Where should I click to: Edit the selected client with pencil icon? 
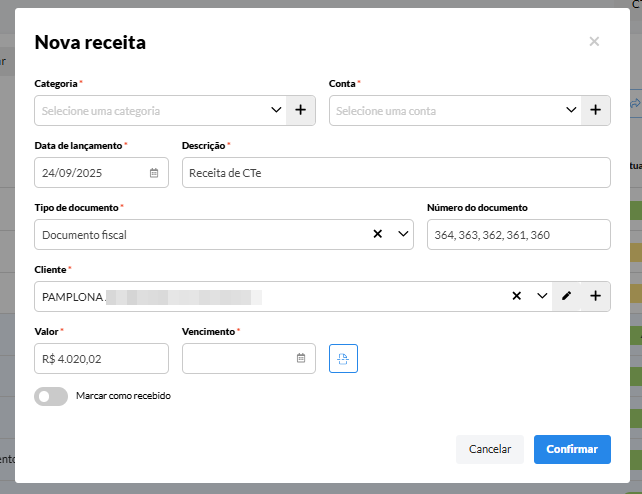567,296
